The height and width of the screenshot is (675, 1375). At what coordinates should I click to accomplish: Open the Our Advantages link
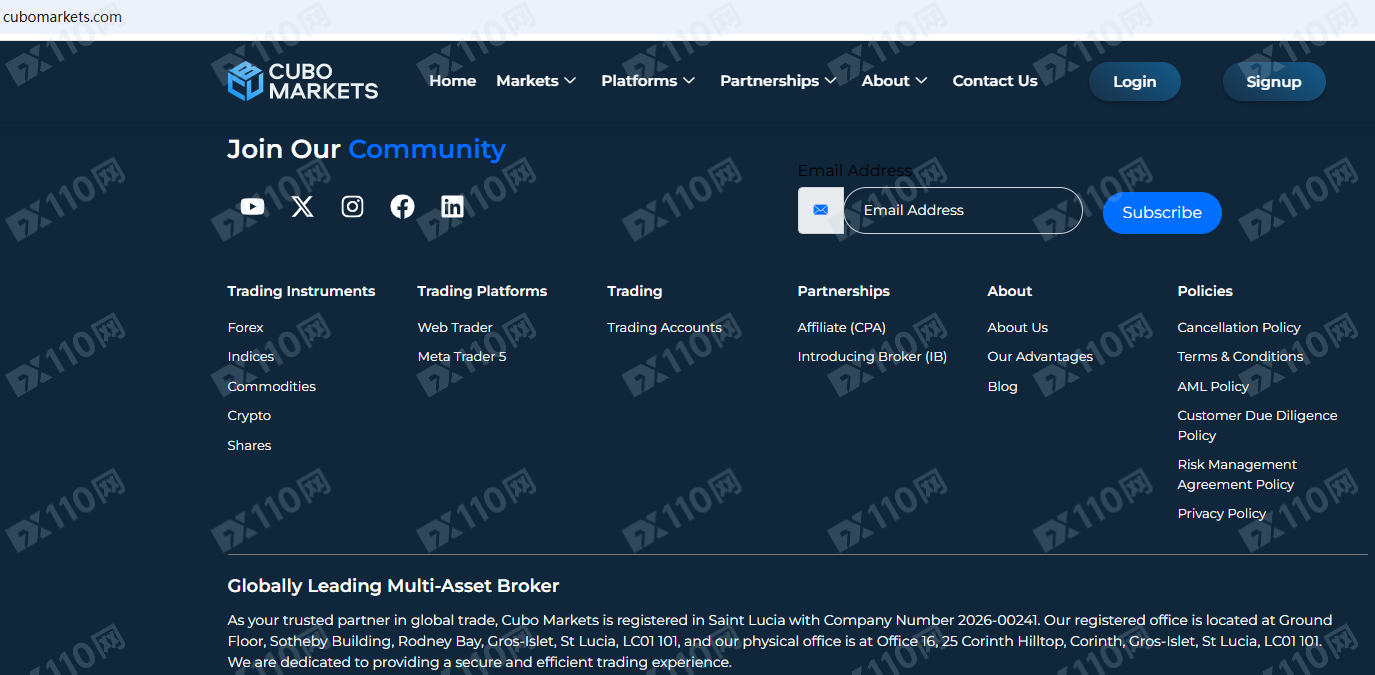1040,356
